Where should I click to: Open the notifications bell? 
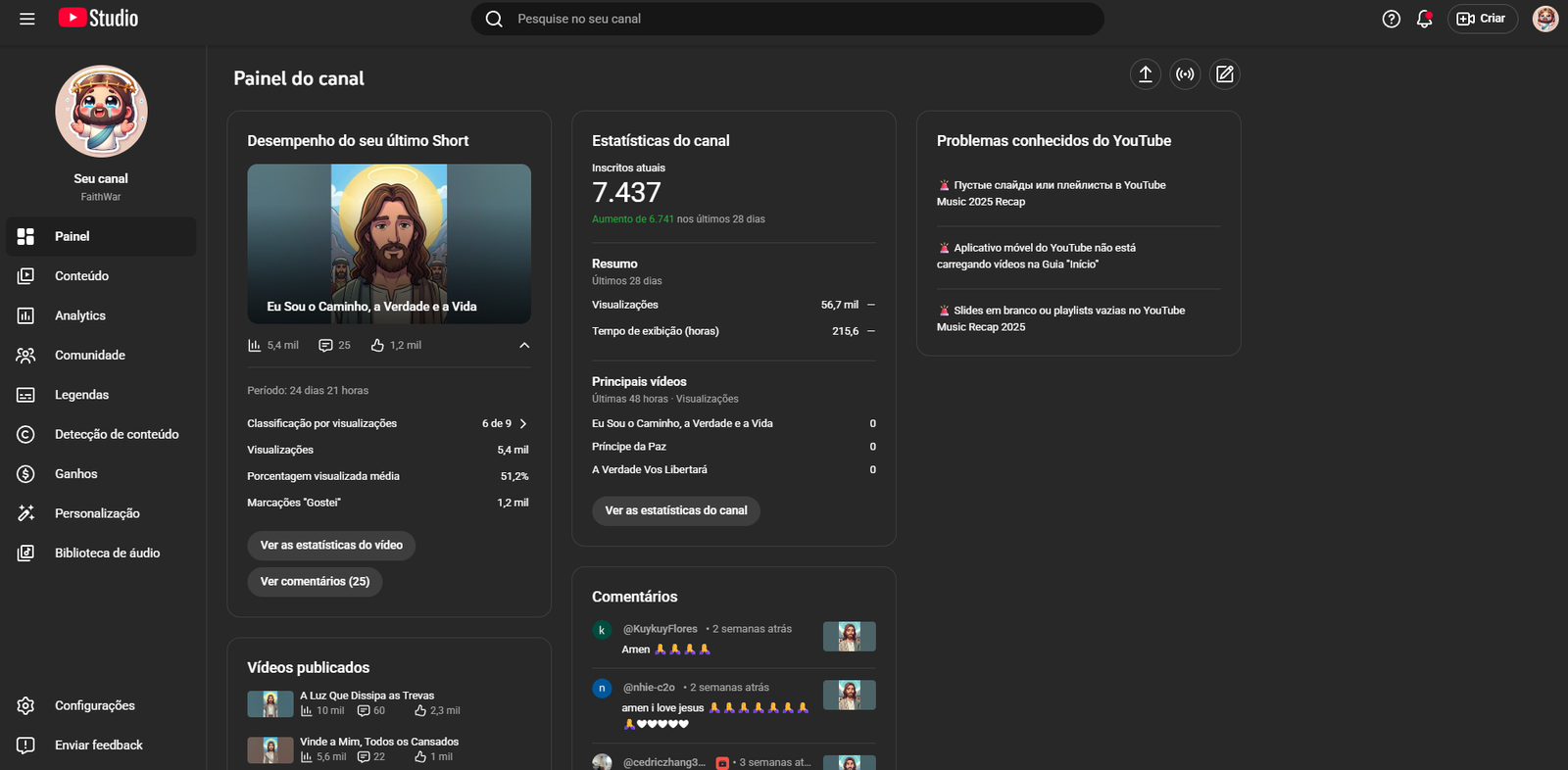[1424, 19]
